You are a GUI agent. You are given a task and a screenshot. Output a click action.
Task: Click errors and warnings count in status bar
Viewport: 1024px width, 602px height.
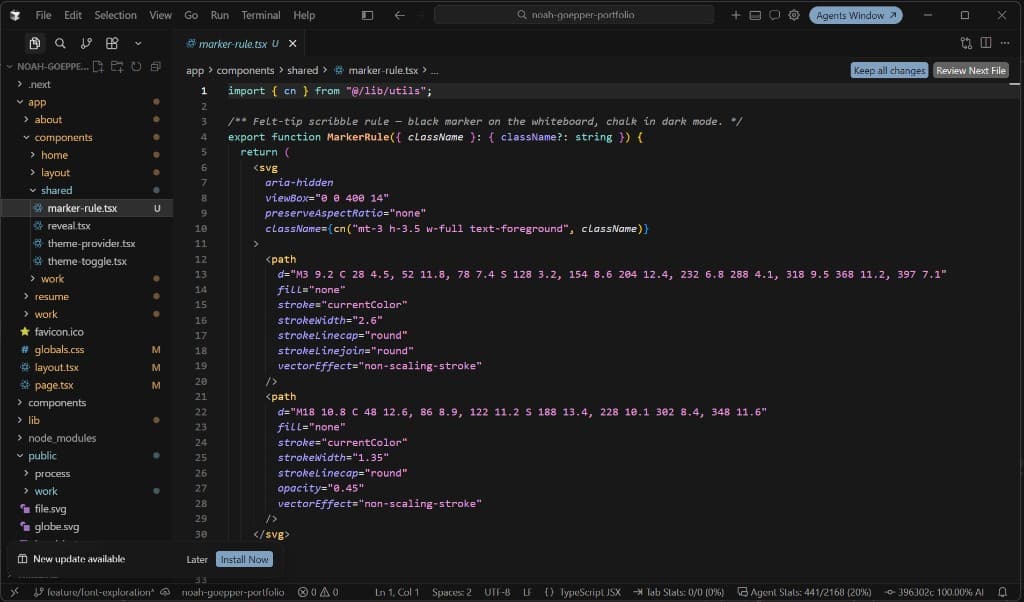(x=318, y=592)
